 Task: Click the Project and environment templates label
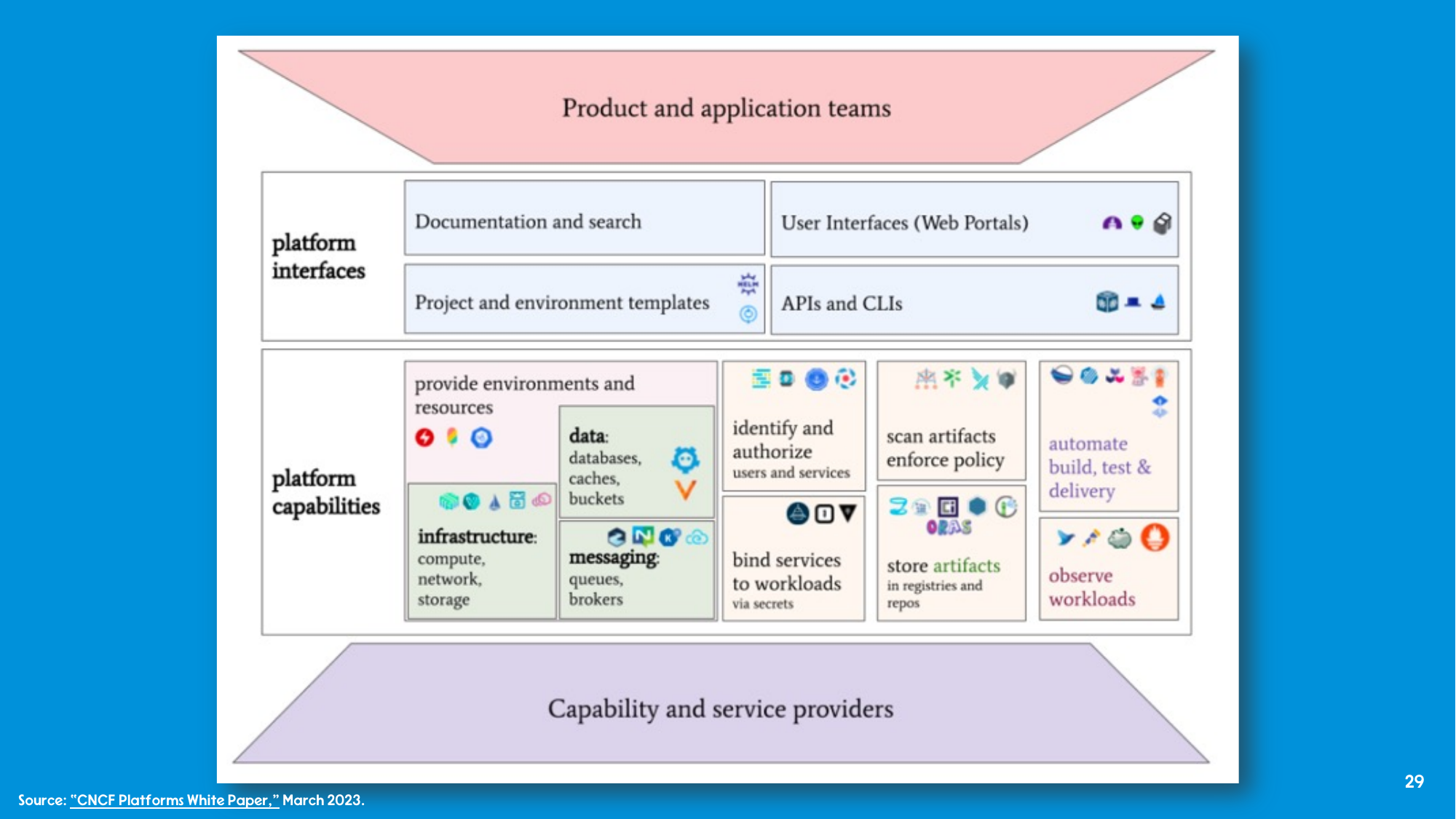(x=562, y=302)
